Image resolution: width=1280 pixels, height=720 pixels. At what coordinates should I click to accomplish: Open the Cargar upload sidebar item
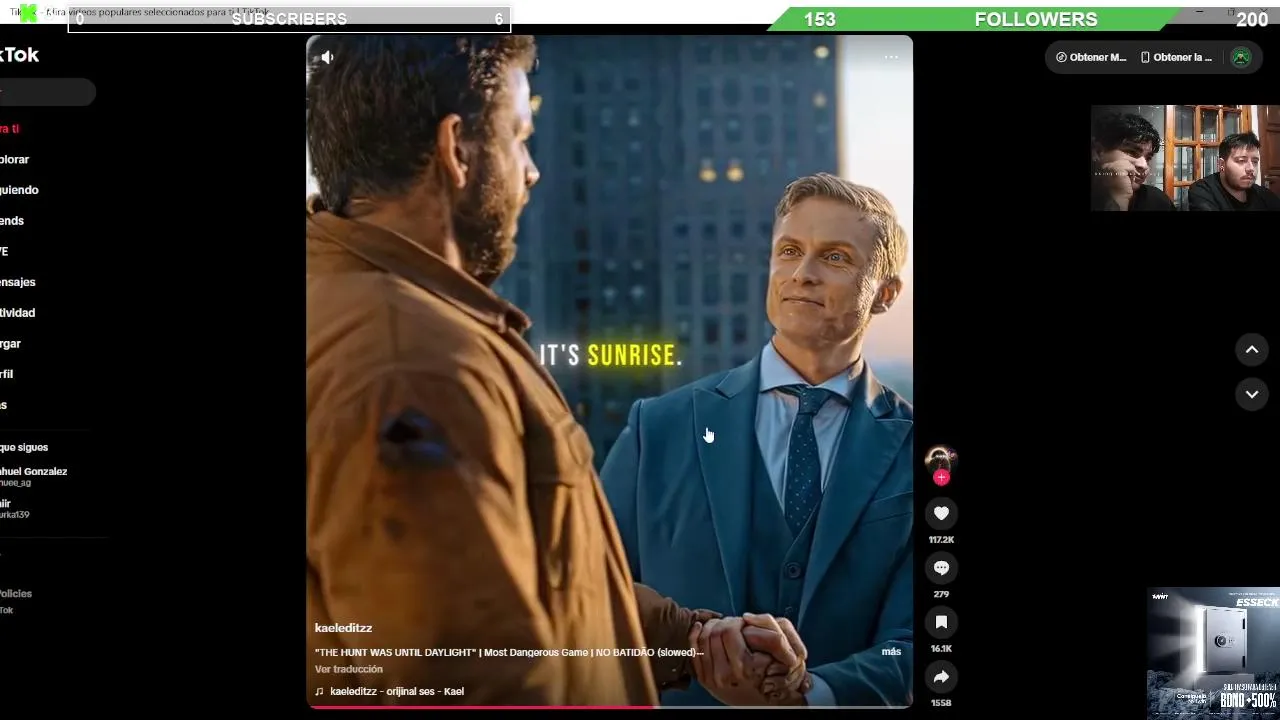click(x=11, y=343)
